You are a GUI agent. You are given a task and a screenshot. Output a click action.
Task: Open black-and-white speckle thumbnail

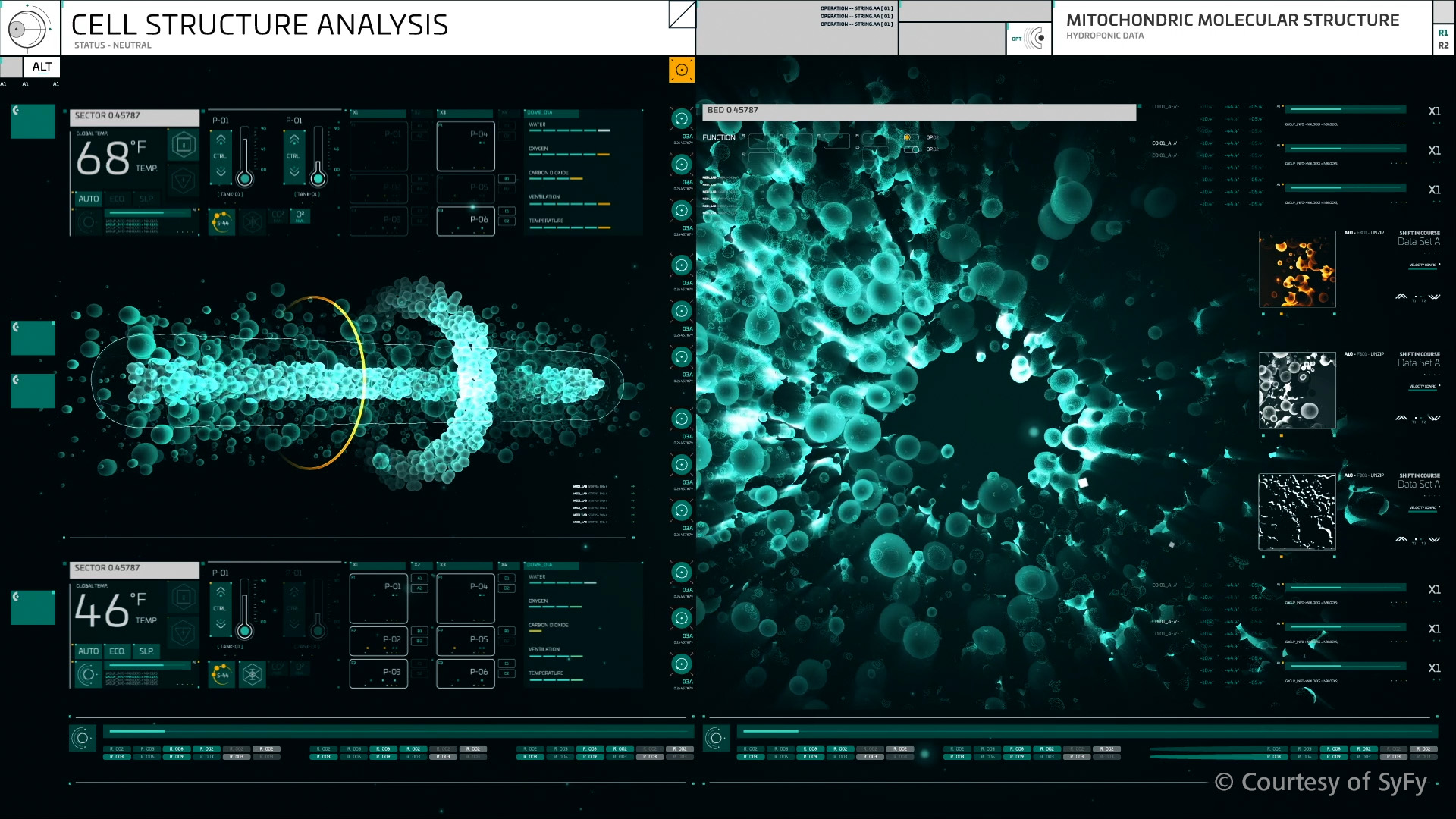pos(1297,512)
